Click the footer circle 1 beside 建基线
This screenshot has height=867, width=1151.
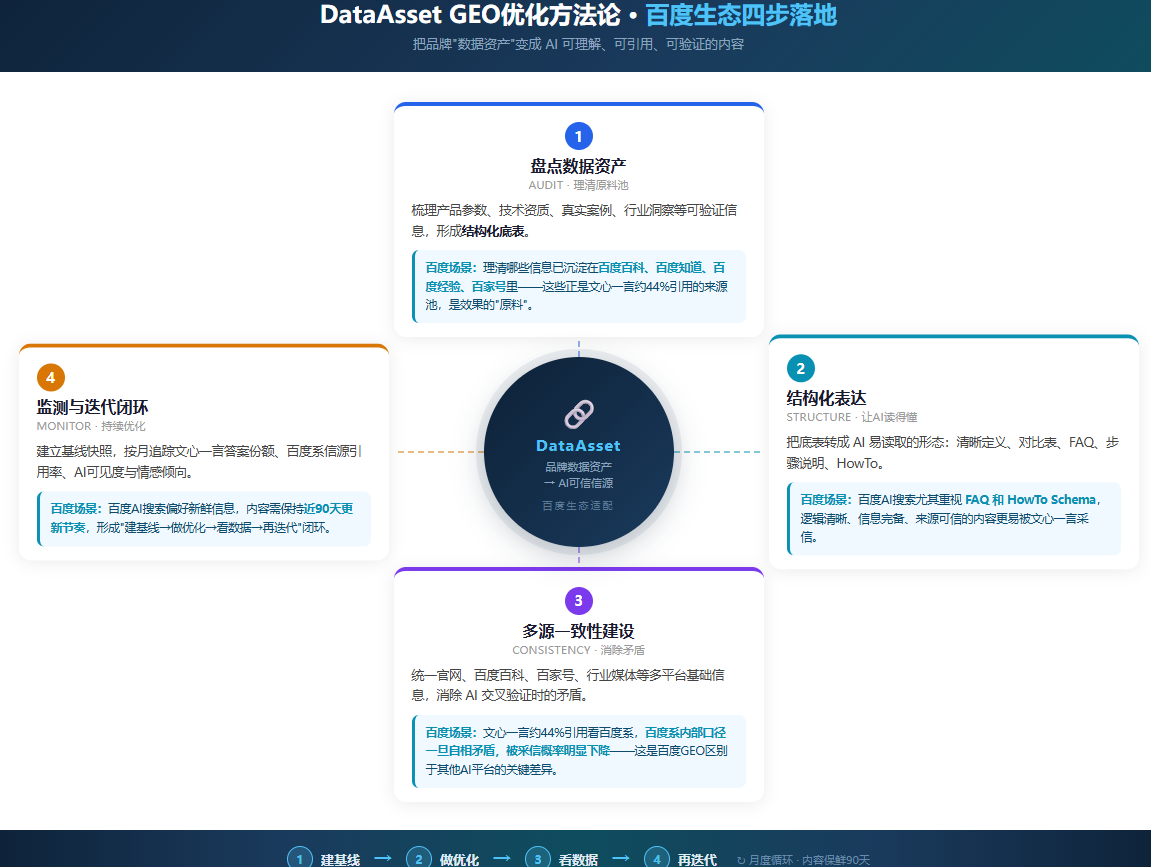click(299, 858)
